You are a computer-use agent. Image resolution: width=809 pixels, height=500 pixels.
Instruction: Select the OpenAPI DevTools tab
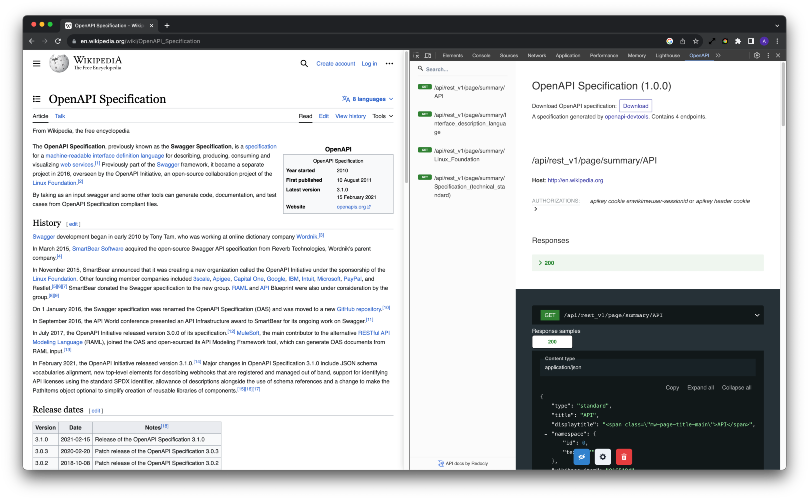[699, 55]
